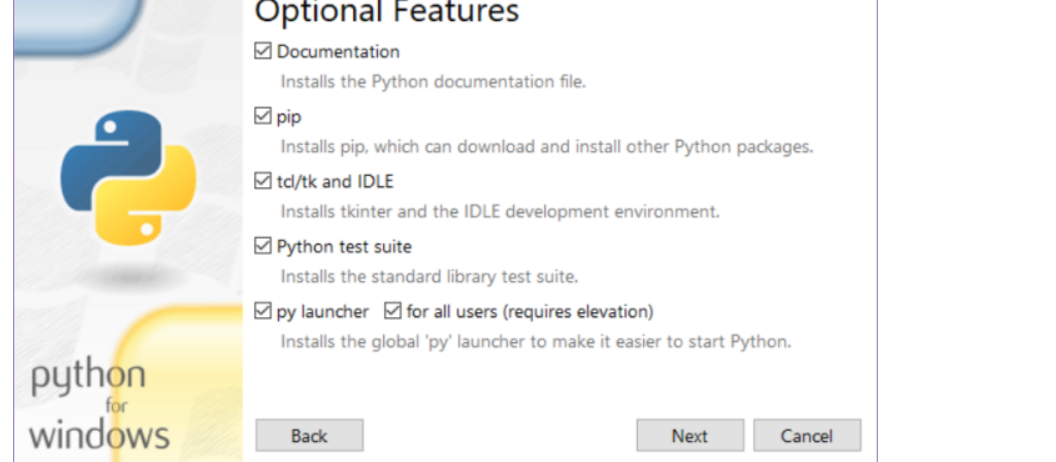
Task: Cancel the Python installation
Action: pos(806,435)
